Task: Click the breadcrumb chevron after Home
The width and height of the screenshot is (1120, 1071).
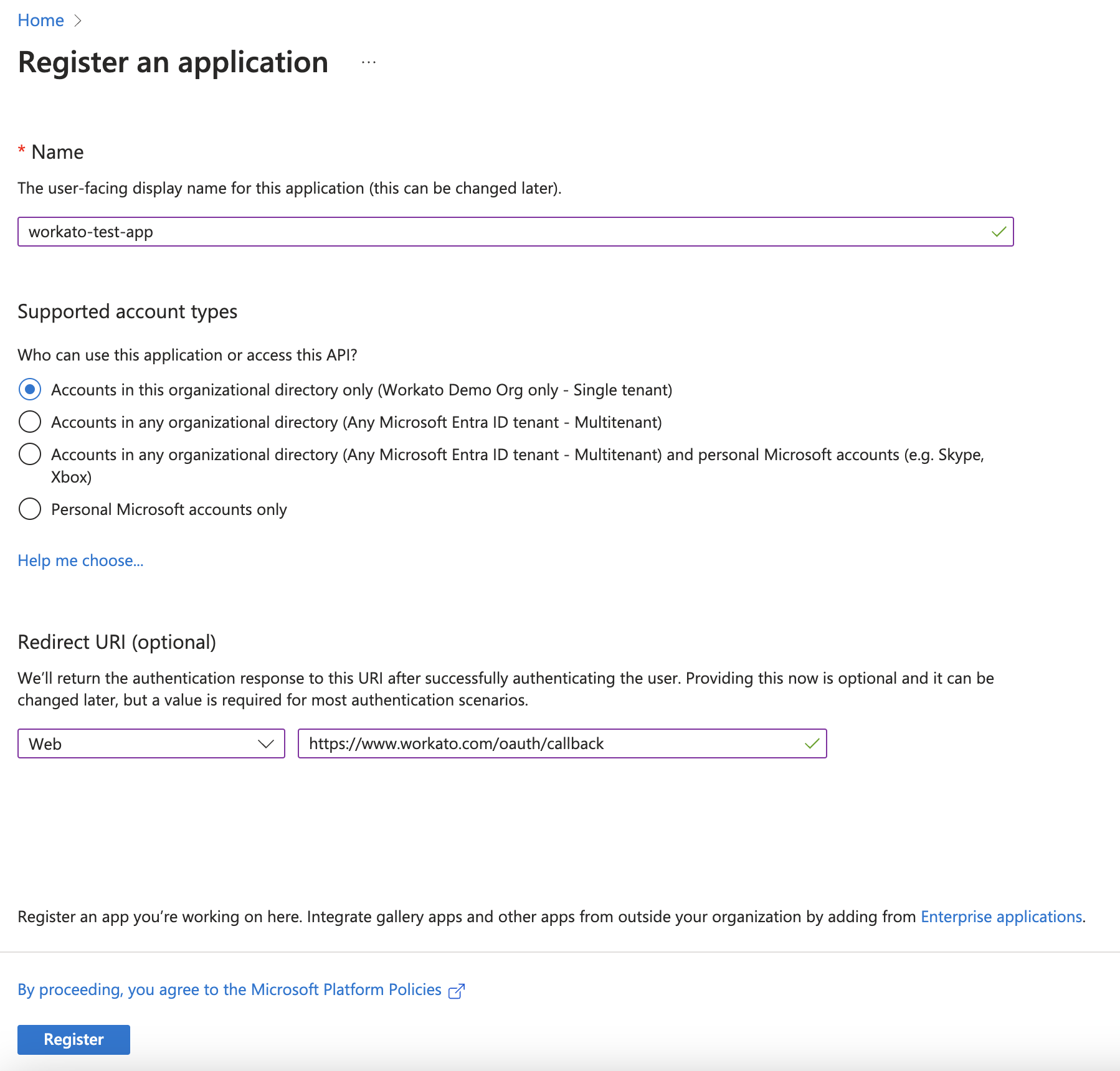Action: pyautogui.click(x=79, y=20)
